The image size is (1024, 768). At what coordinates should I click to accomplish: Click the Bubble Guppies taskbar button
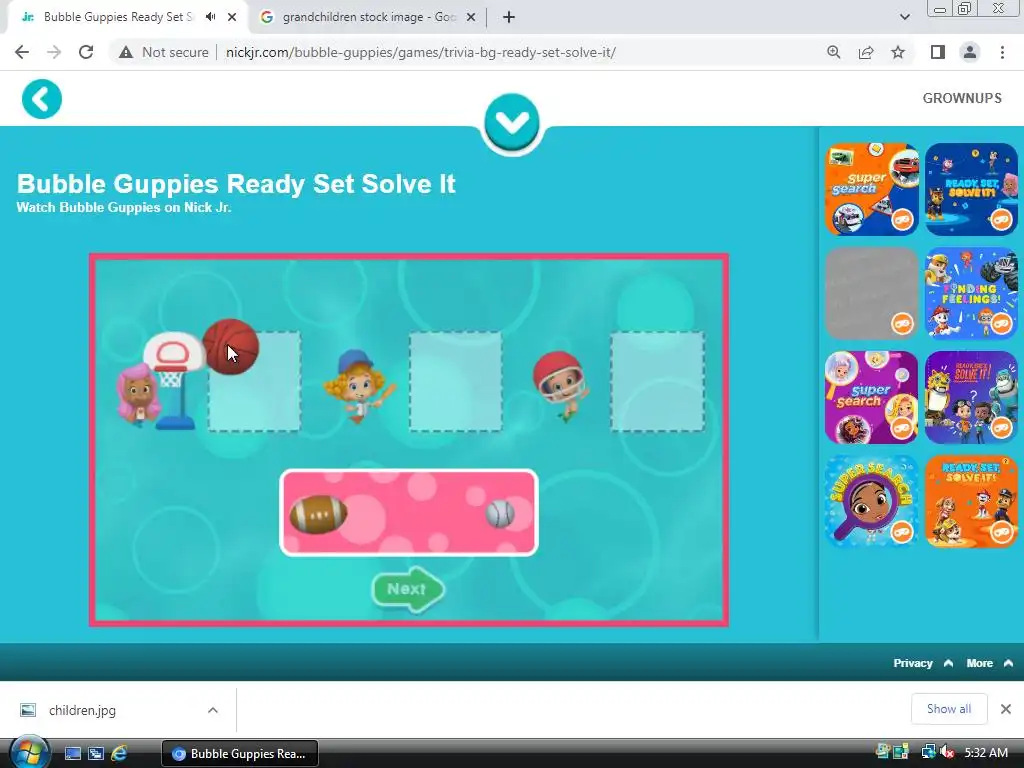click(x=240, y=754)
